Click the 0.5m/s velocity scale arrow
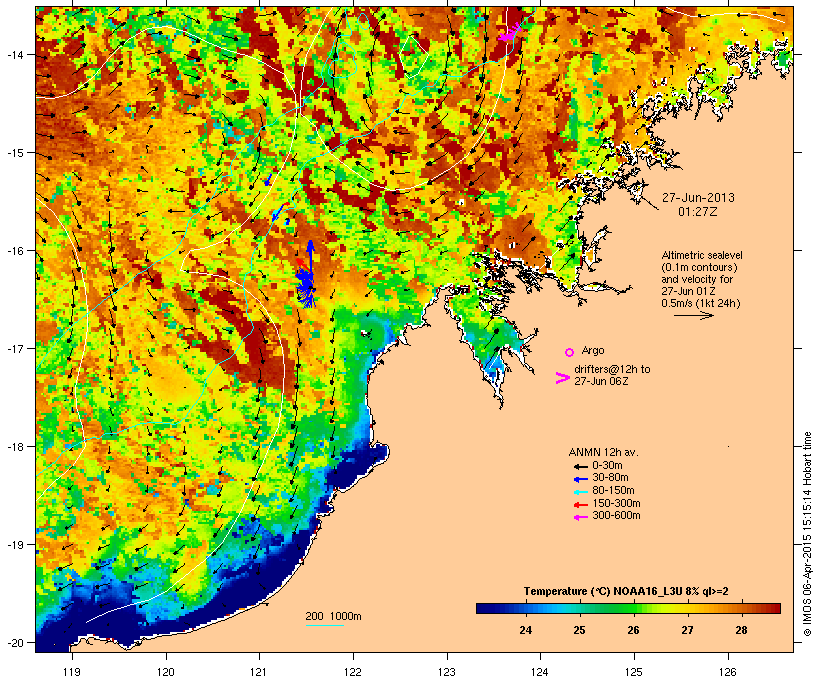The image size is (820, 680). [x=693, y=315]
